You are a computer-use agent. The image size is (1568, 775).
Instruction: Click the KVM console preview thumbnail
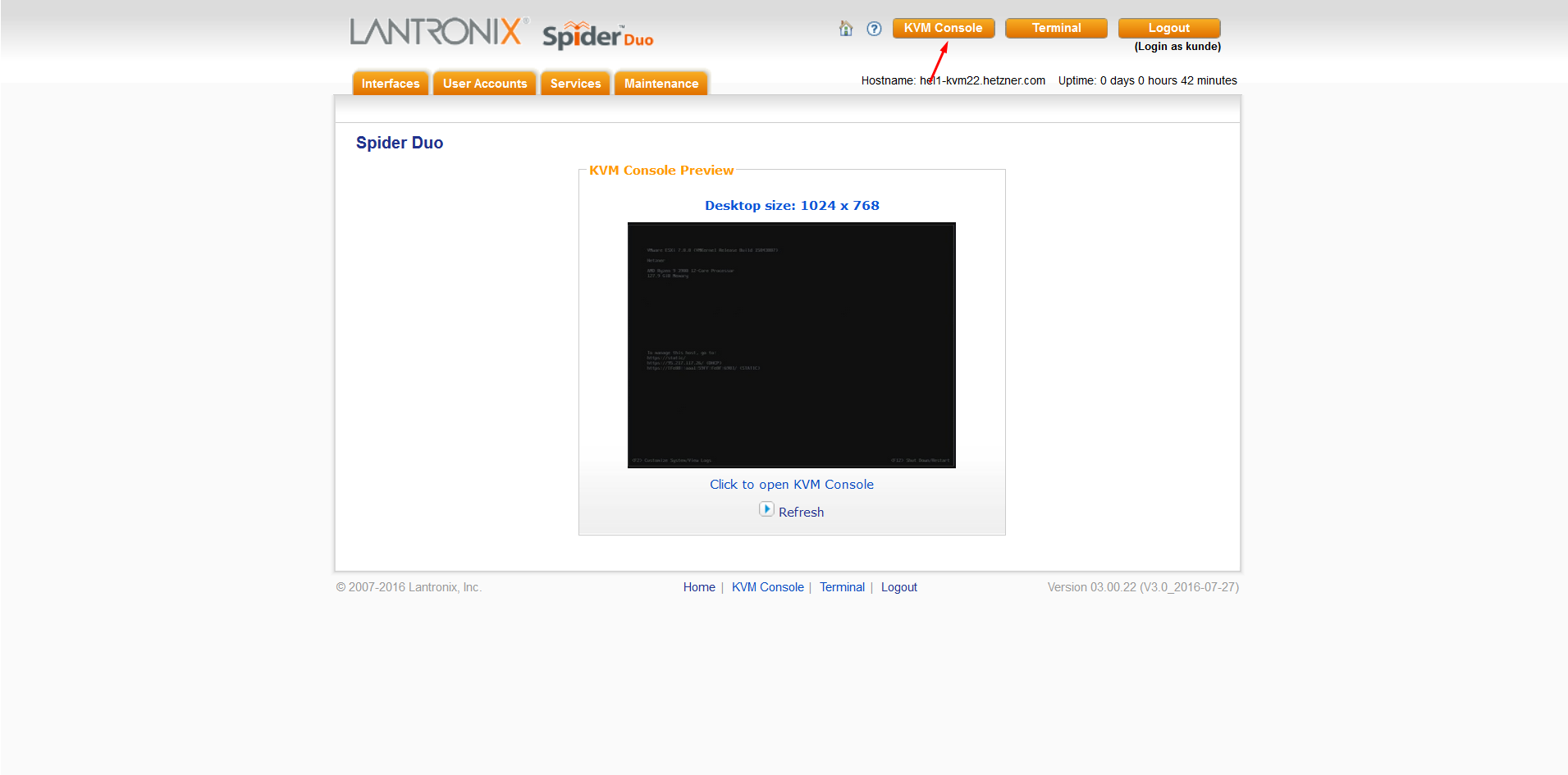click(x=792, y=345)
